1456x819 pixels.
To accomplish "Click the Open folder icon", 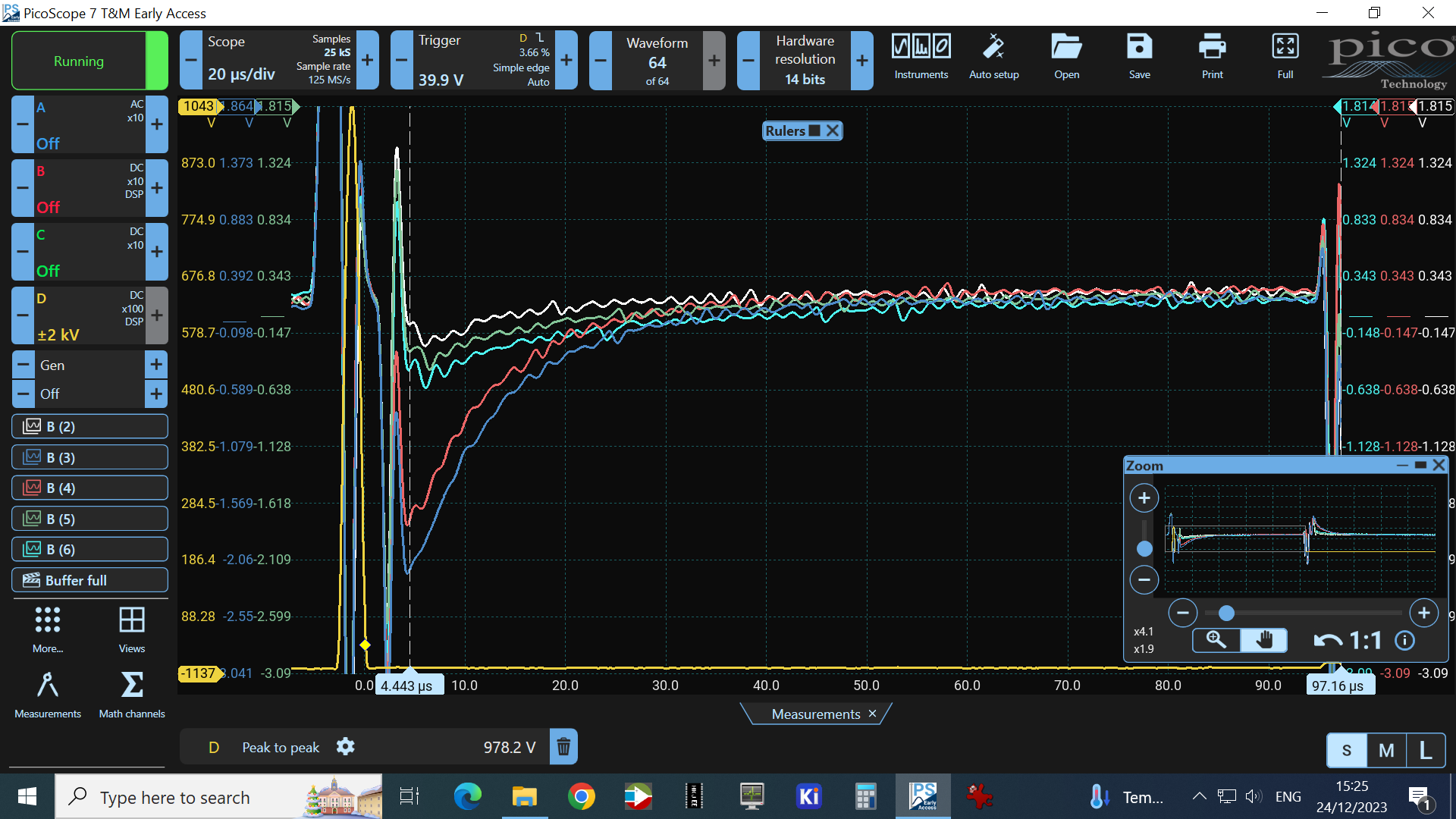I will click(1066, 47).
